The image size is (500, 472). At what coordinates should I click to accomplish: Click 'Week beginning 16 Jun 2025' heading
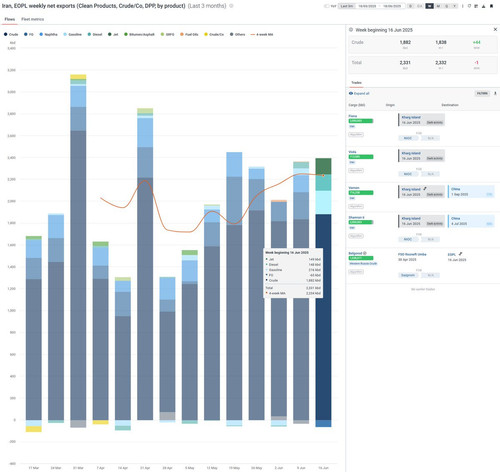click(x=384, y=30)
